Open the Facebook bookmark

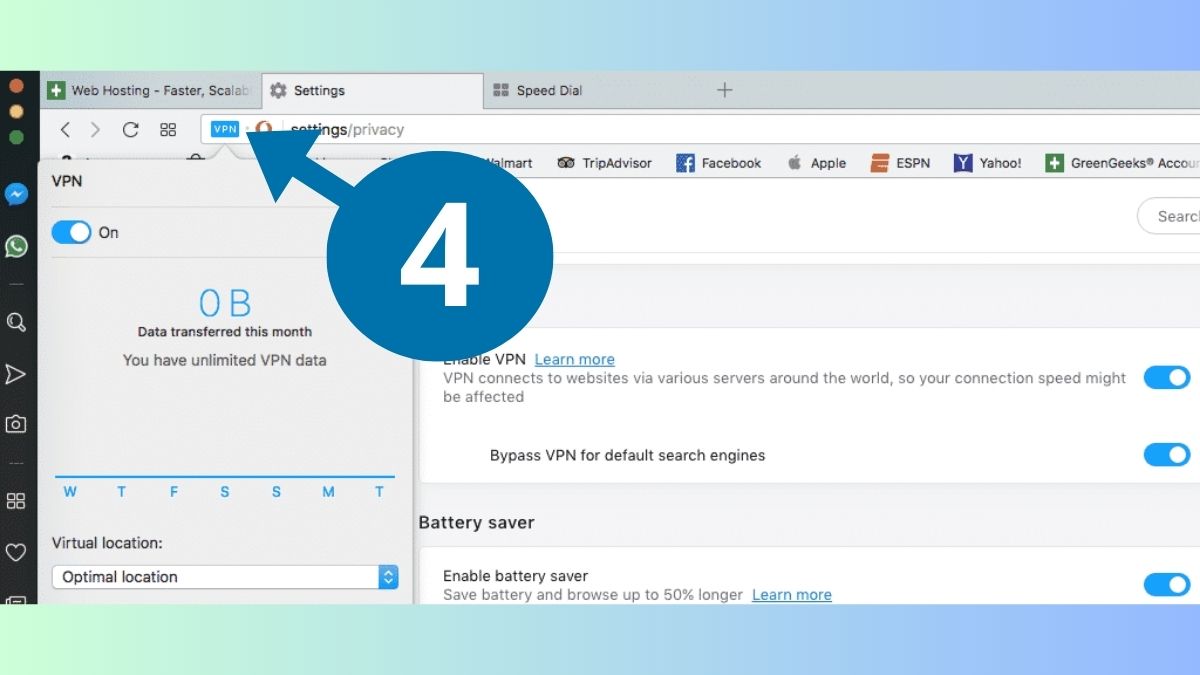719,163
